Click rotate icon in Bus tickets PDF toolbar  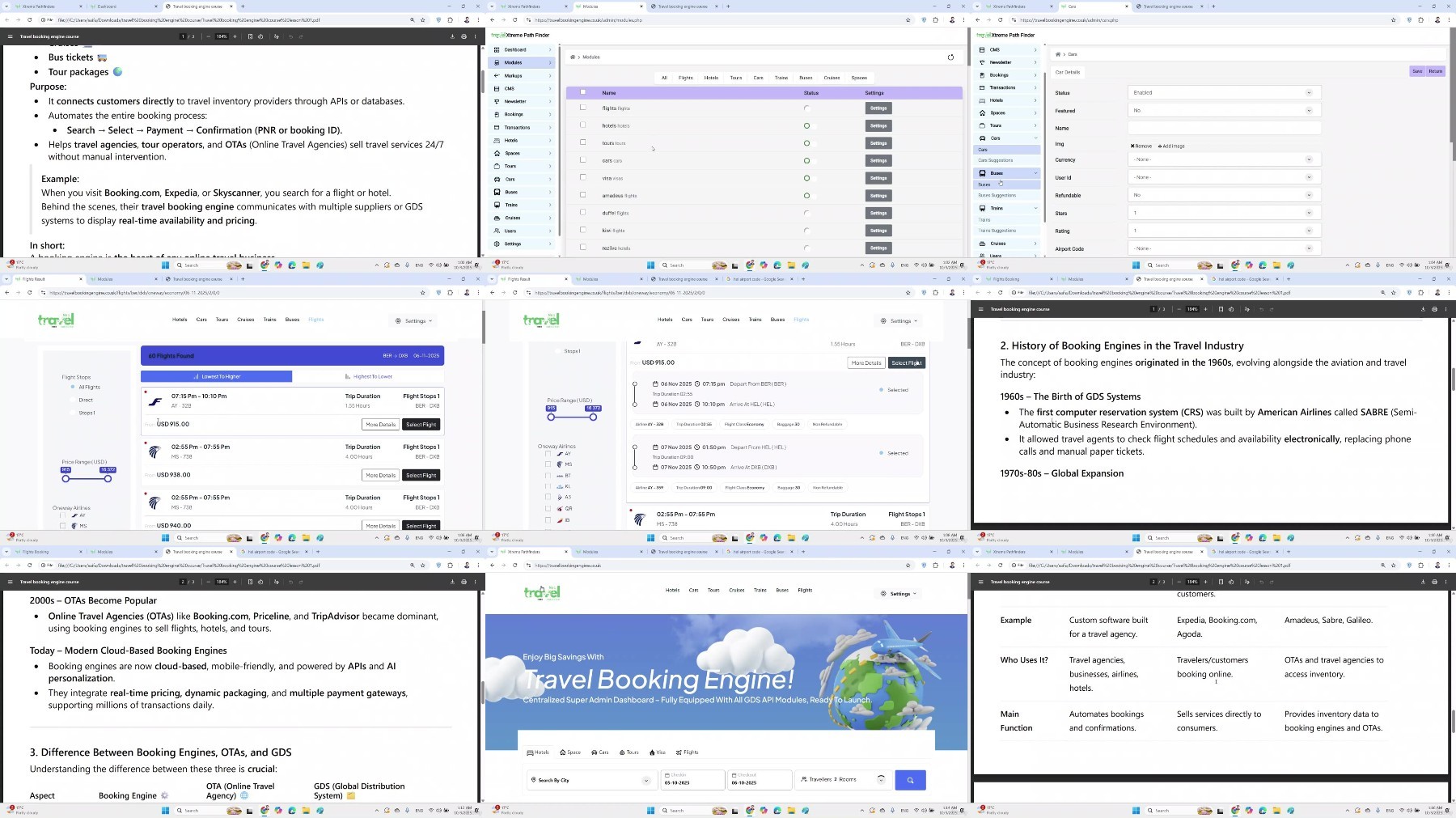point(260,36)
